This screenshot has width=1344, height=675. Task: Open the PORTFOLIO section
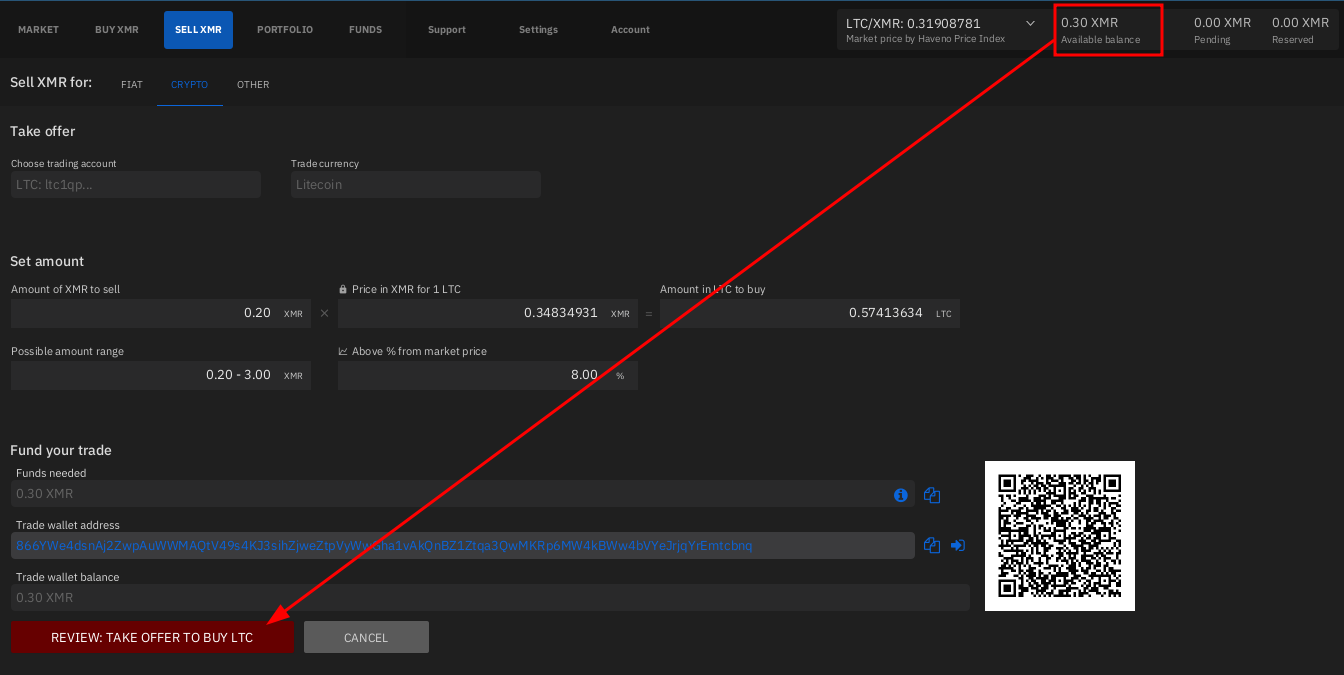pos(285,30)
